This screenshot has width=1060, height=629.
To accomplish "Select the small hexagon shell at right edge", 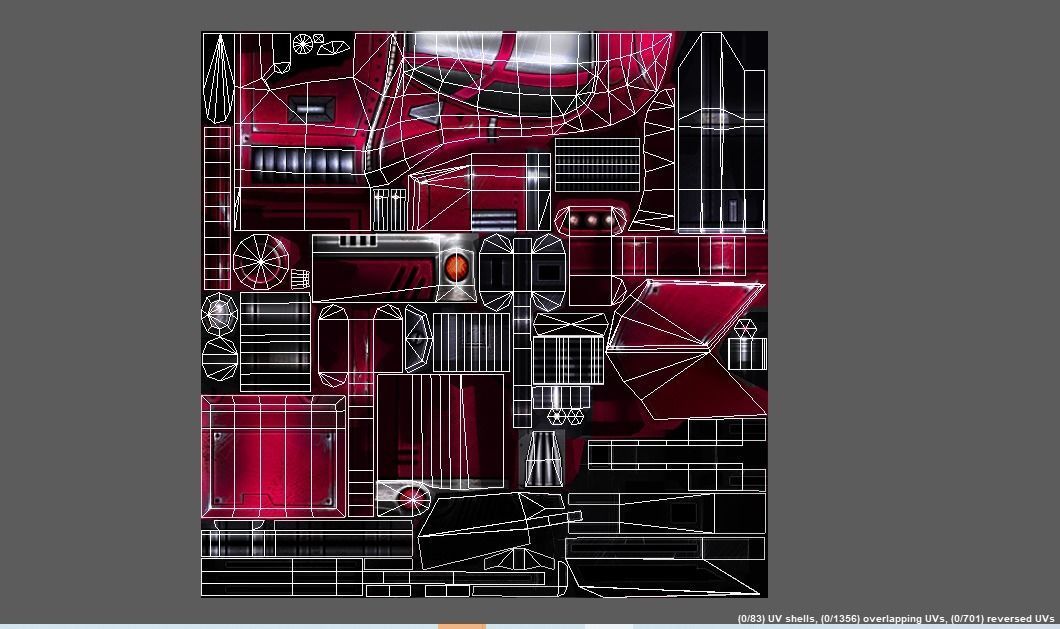I will 744,328.
